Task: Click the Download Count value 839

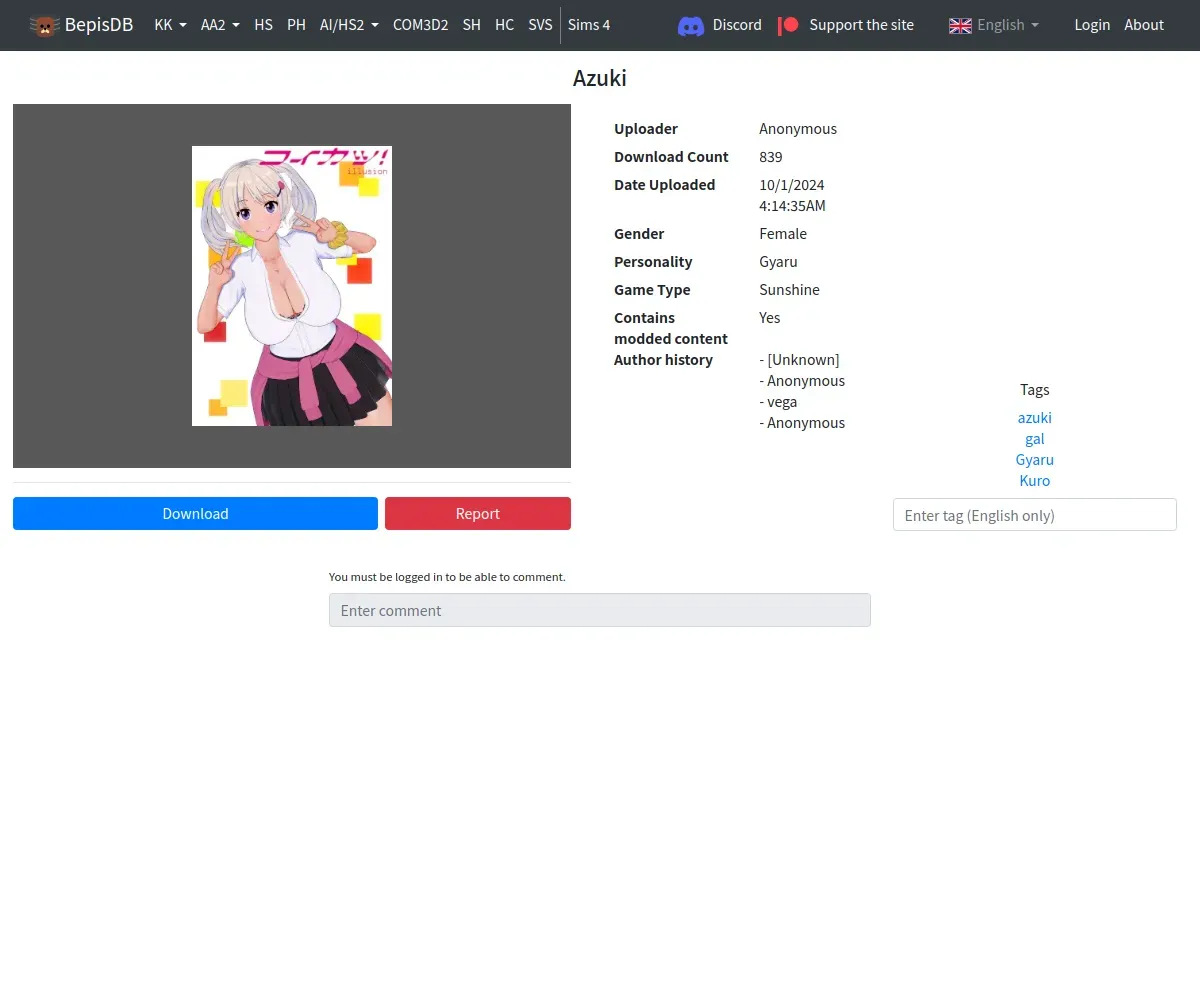Action: pyautogui.click(x=771, y=157)
